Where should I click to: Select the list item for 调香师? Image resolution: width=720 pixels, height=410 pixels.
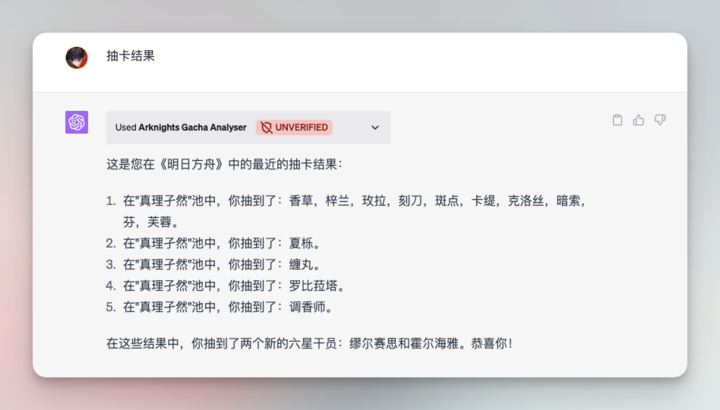pyautogui.click(x=228, y=307)
